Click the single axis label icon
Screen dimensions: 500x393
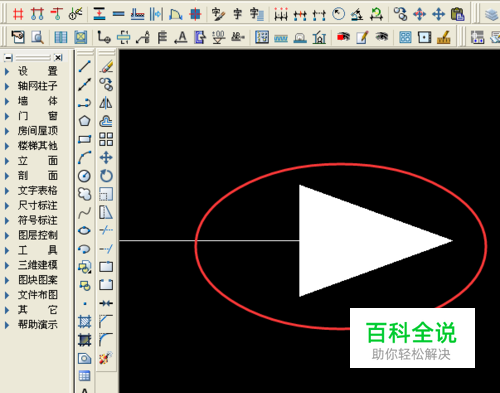click(56, 14)
